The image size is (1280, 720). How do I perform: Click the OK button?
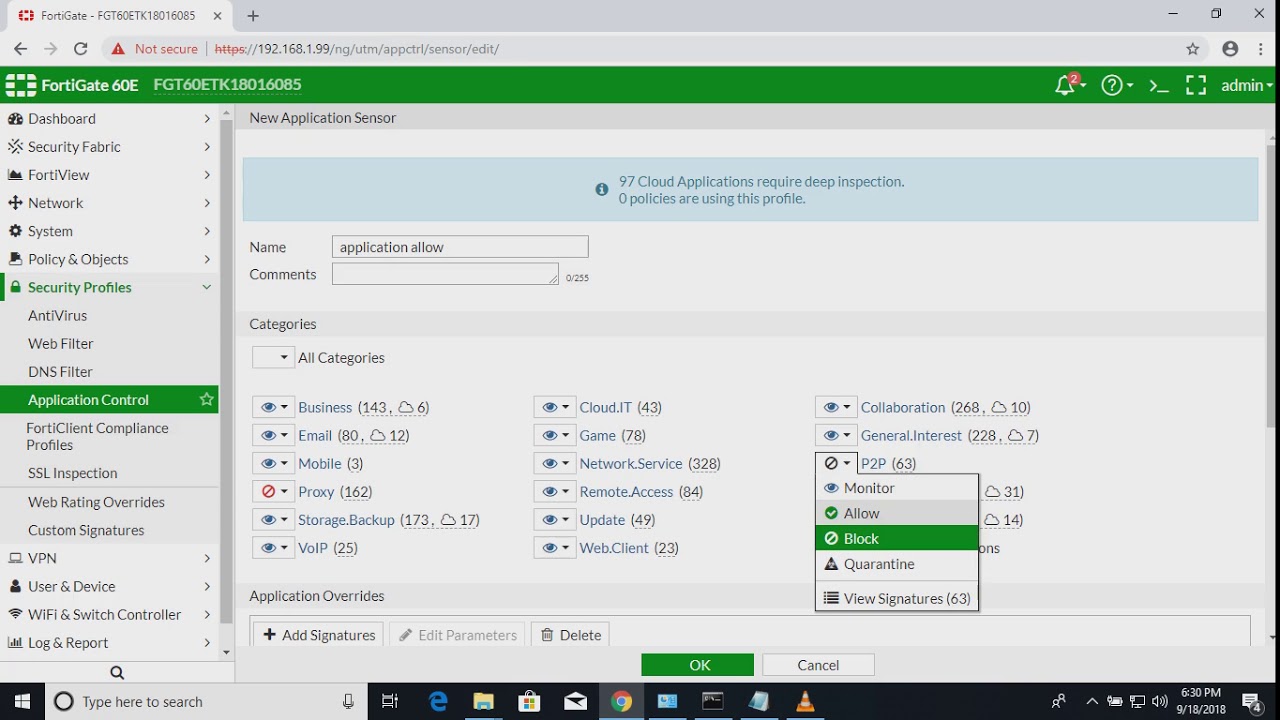697,665
